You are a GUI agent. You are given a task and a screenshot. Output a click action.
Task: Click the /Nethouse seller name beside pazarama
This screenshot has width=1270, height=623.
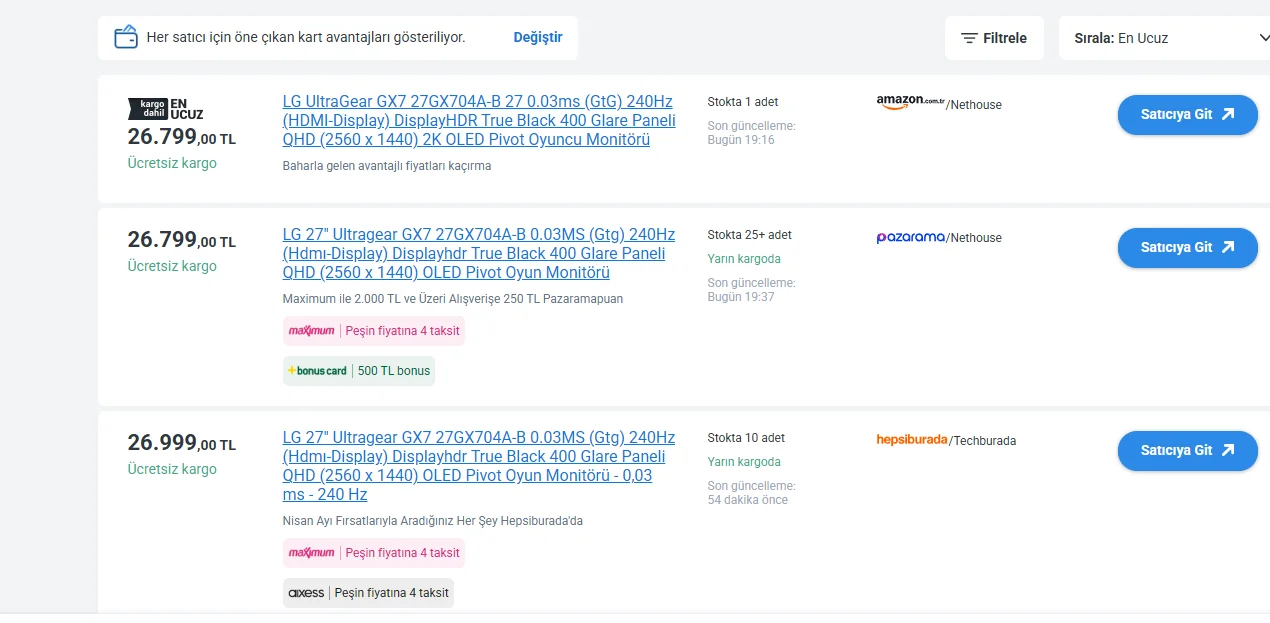(x=974, y=238)
